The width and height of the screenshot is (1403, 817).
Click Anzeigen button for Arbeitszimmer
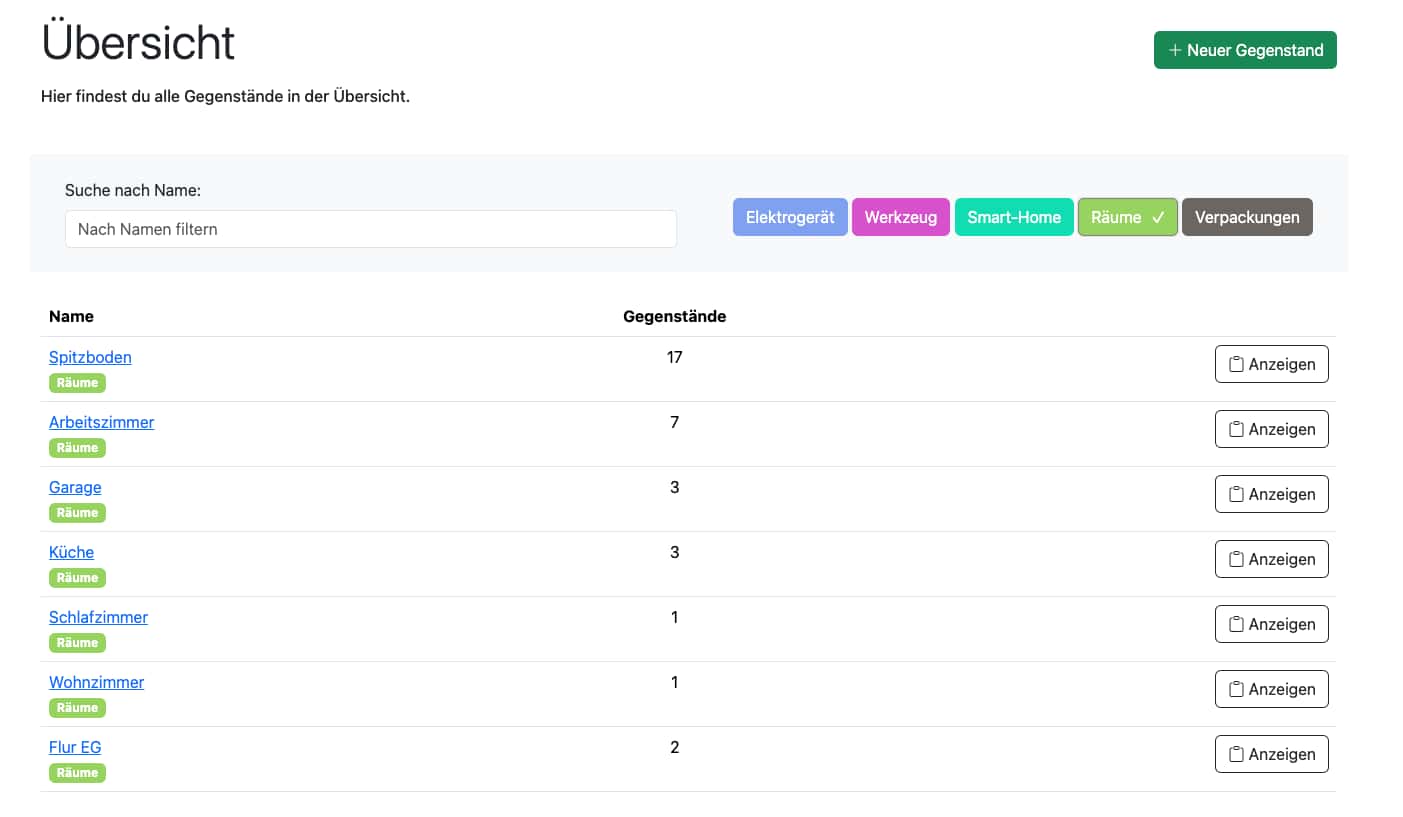[1271, 429]
